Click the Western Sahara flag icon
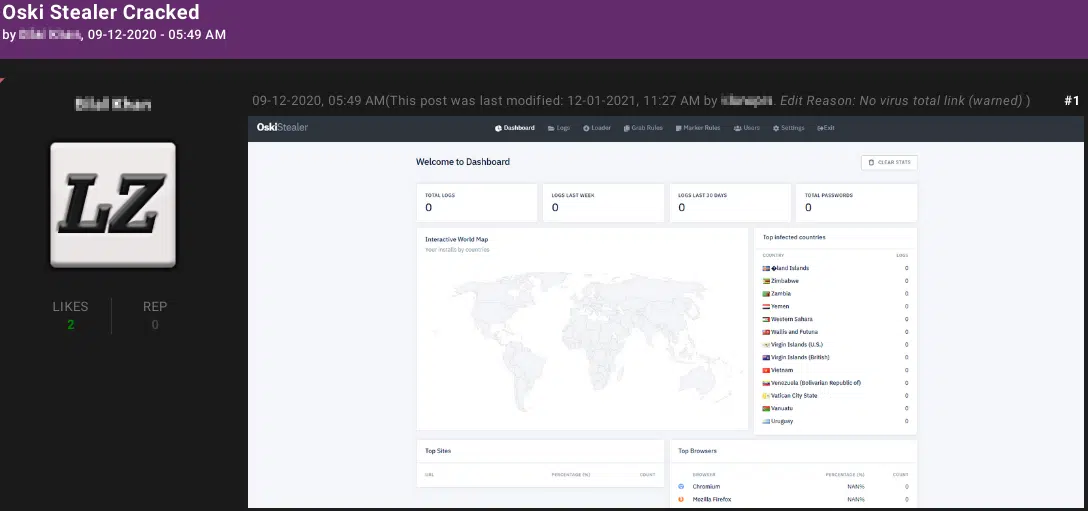The height and width of the screenshot is (511, 1088). click(x=766, y=319)
